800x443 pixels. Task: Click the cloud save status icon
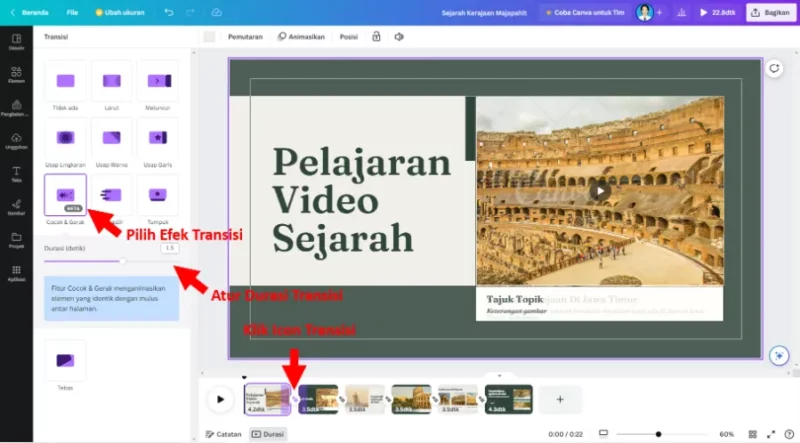216,12
